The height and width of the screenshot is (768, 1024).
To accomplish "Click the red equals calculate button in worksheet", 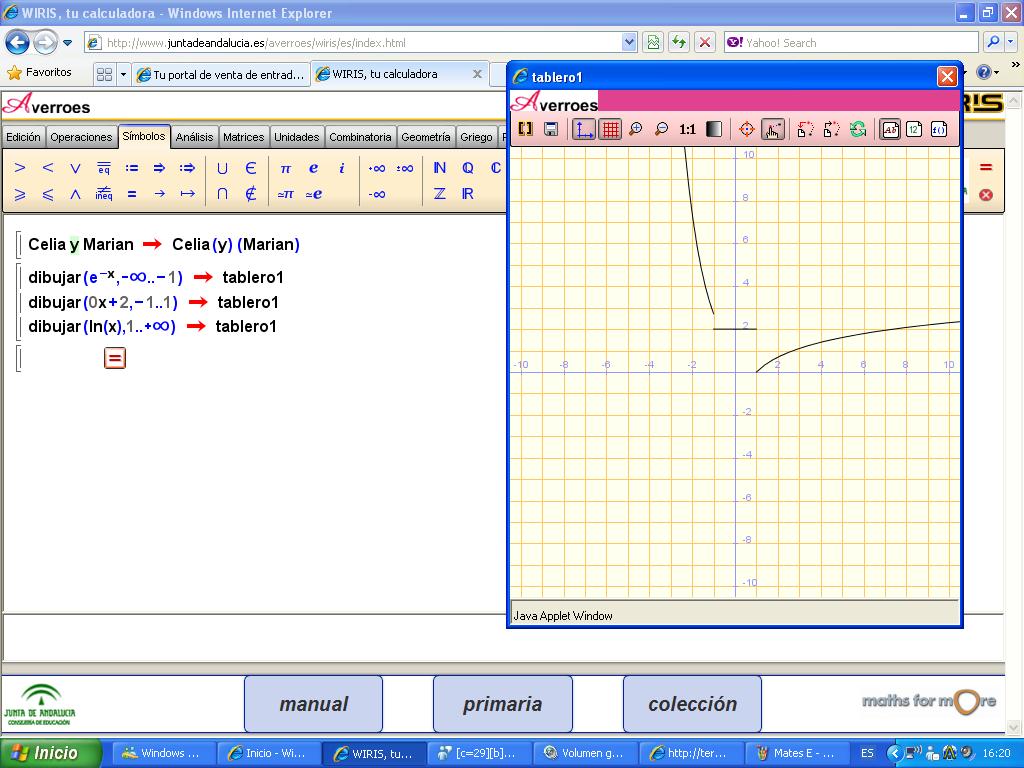I will 115,358.
